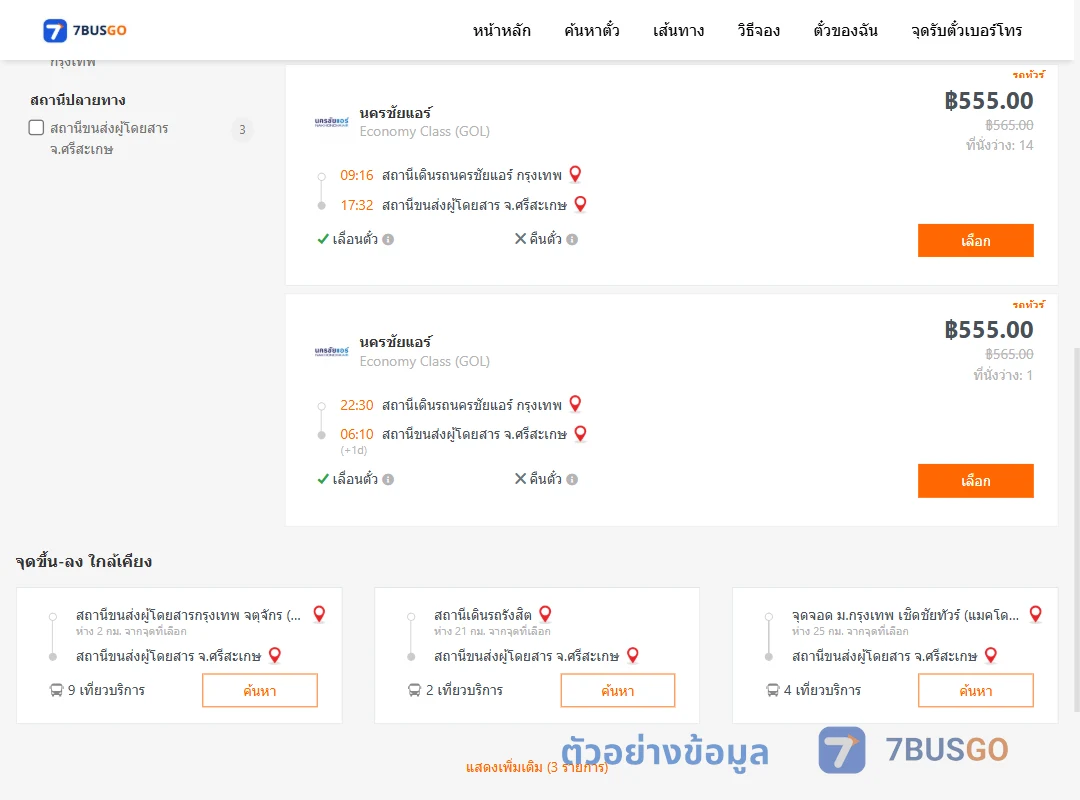Select the 22:30 trip with เลือก button
Image resolution: width=1080 pixels, height=800 pixels.
pos(975,480)
